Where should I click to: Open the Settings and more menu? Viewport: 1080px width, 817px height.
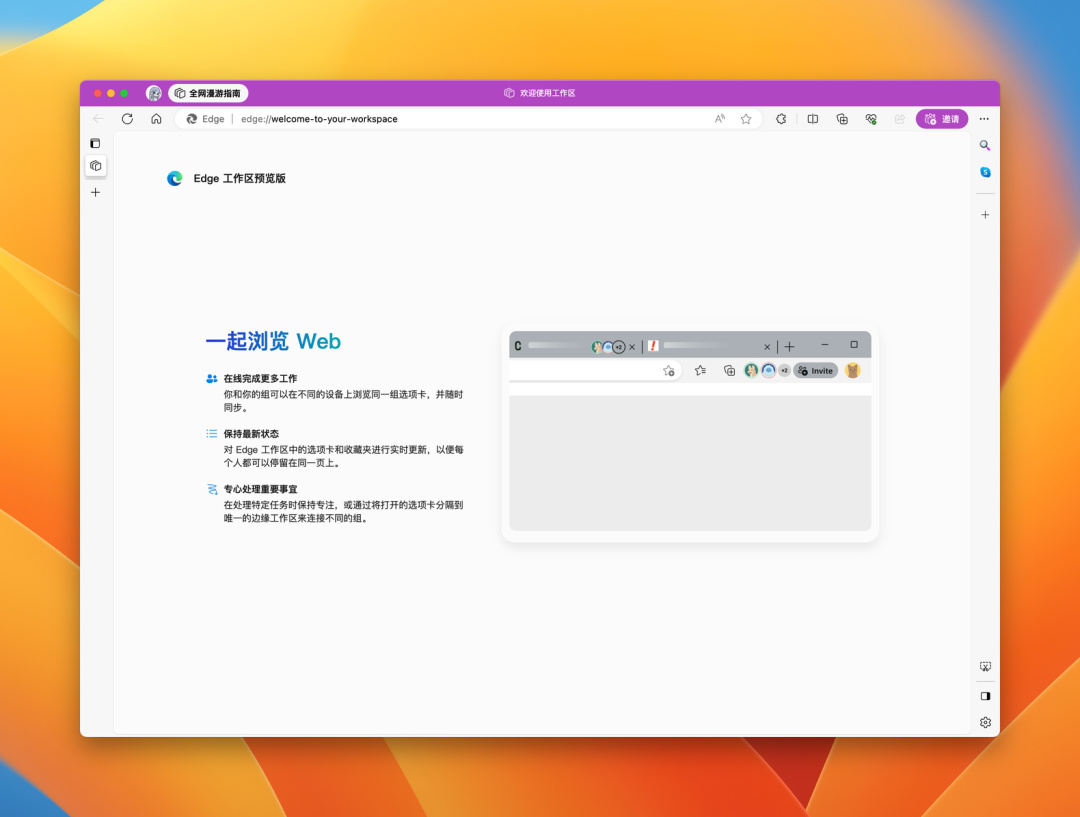click(x=984, y=118)
